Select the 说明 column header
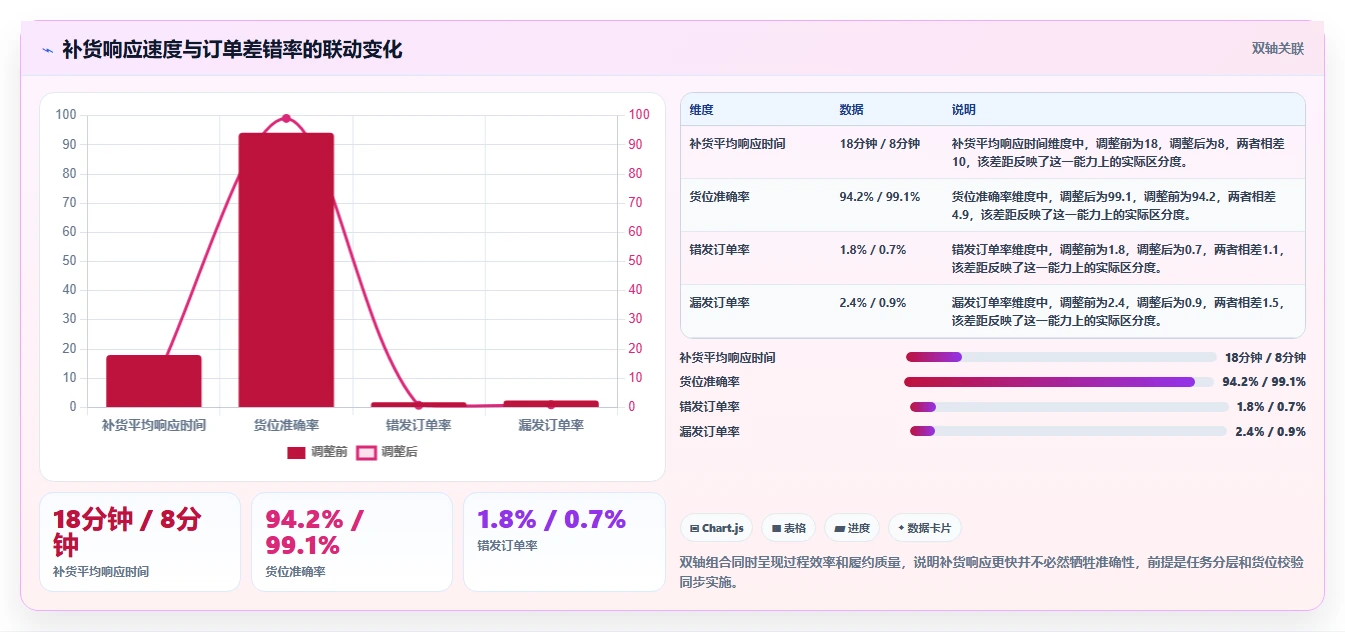 964,110
